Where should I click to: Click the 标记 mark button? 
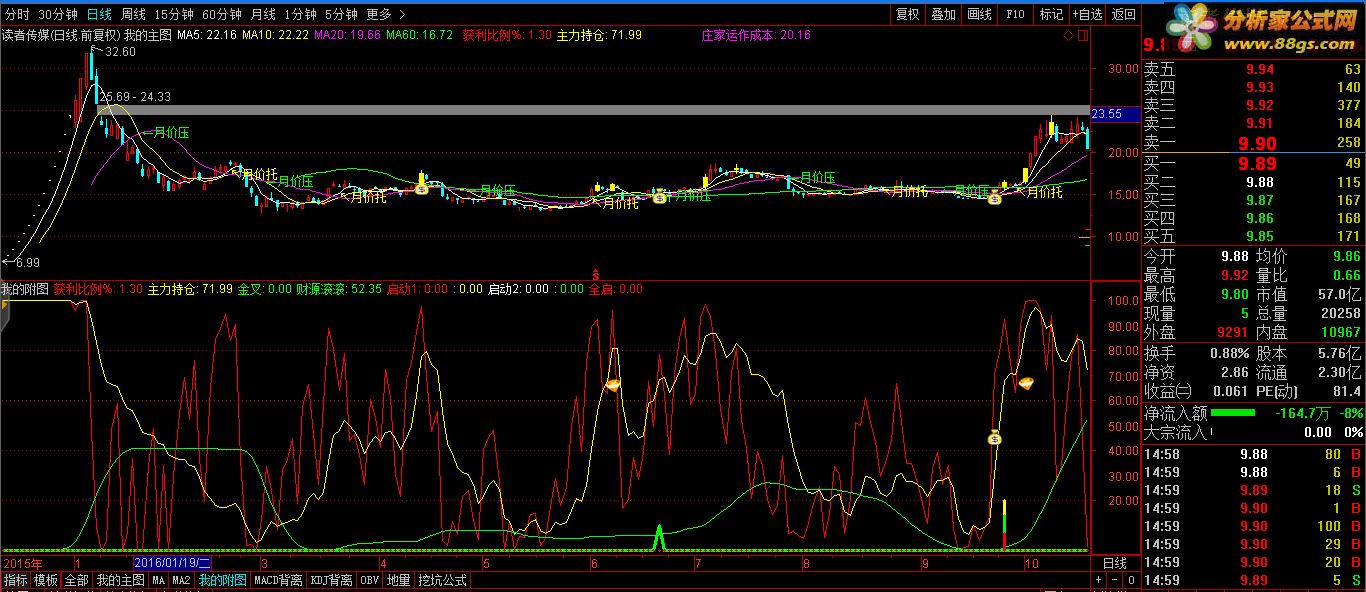tap(1051, 14)
